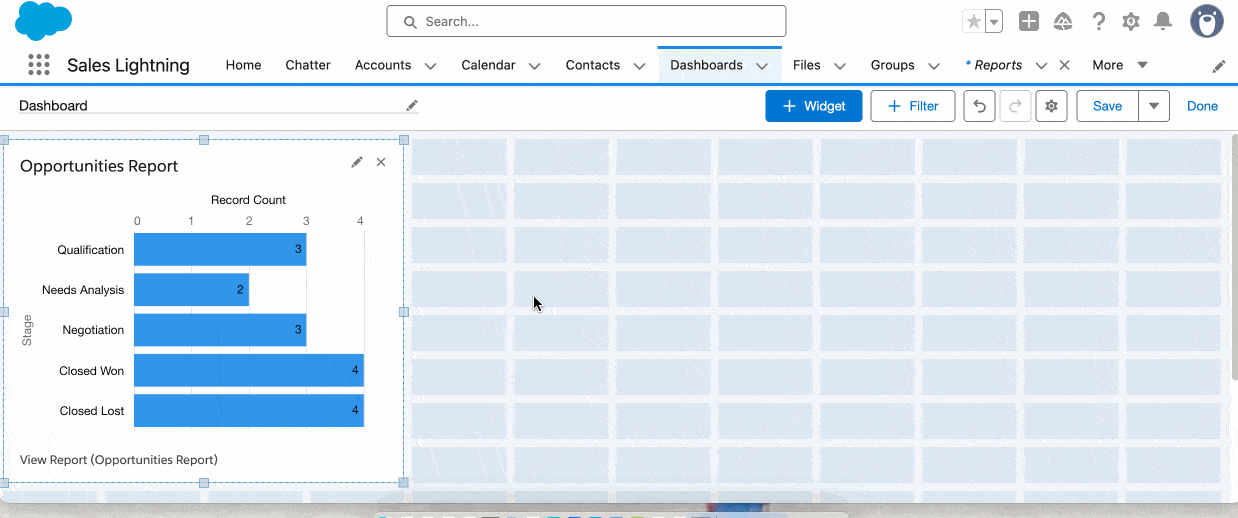
Task: Edit the Opportunities Report widget
Action: click(357, 162)
